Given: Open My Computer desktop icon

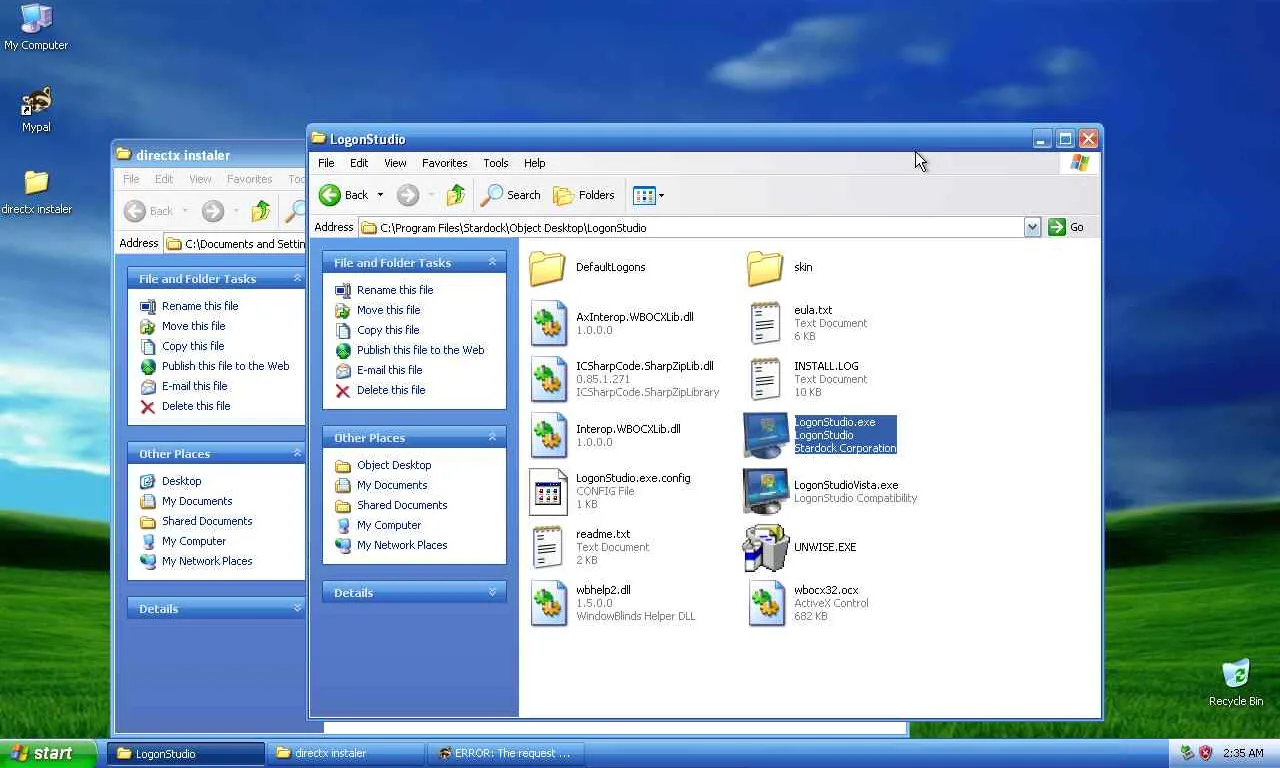Looking at the screenshot, I should [36, 27].
